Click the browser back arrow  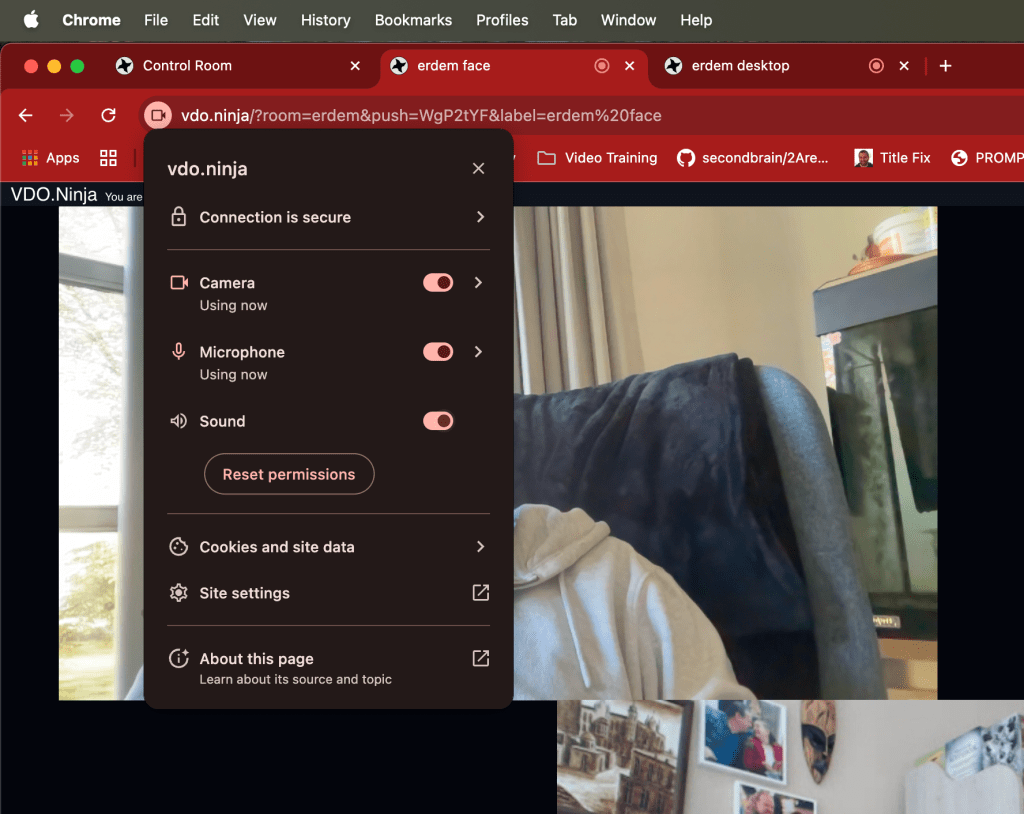[25, 116]
